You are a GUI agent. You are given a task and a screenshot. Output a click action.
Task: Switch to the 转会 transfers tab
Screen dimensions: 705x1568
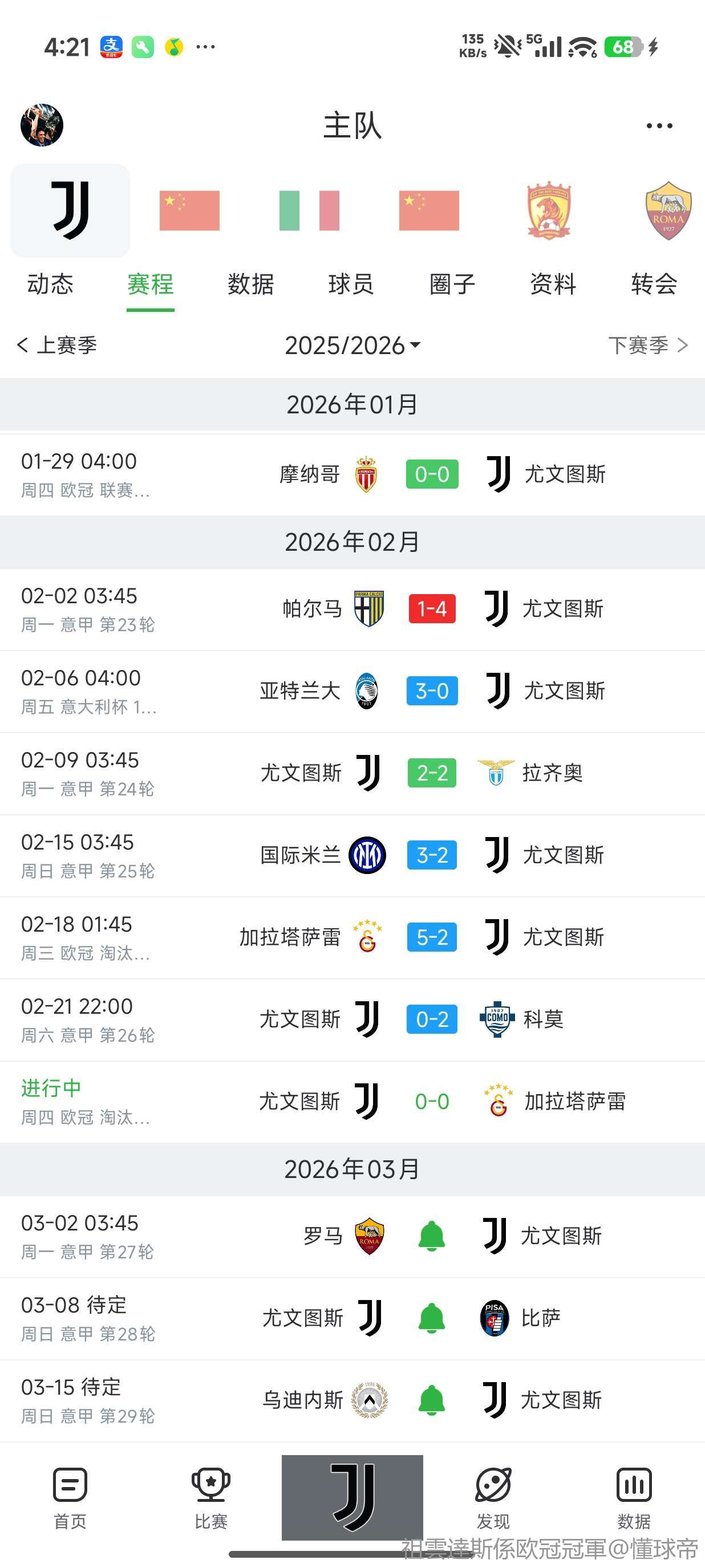pos(654,285)
